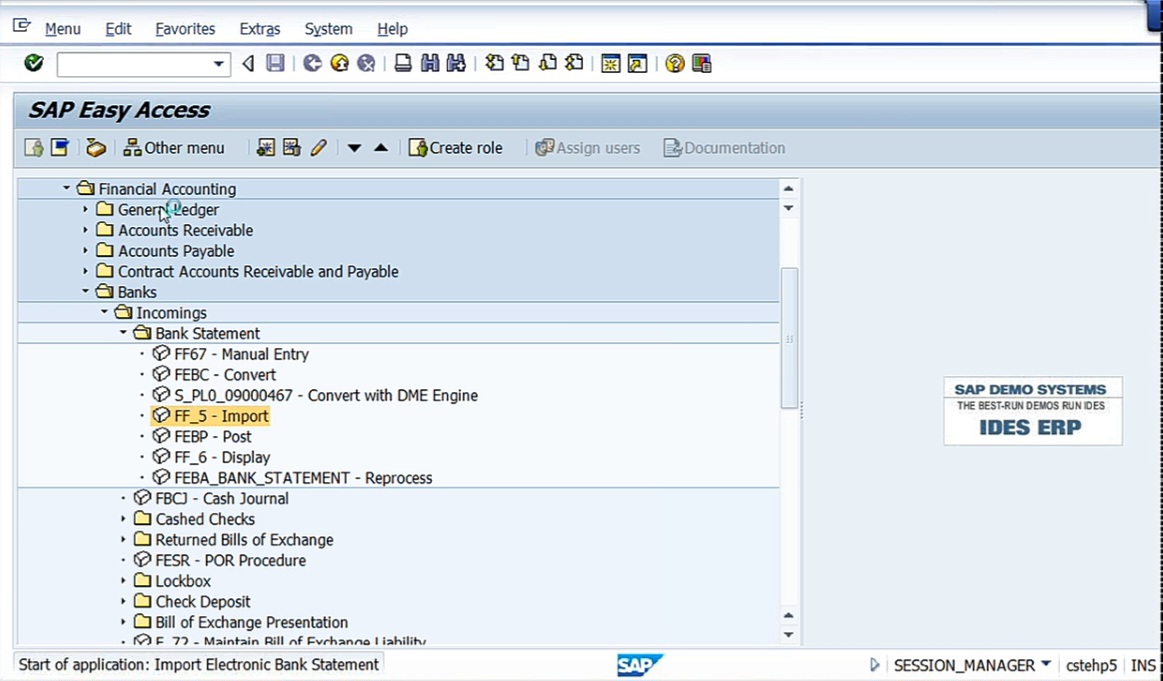Click the Next Page icon
The width and height of the screenshot is (1163, 681).
547,63
